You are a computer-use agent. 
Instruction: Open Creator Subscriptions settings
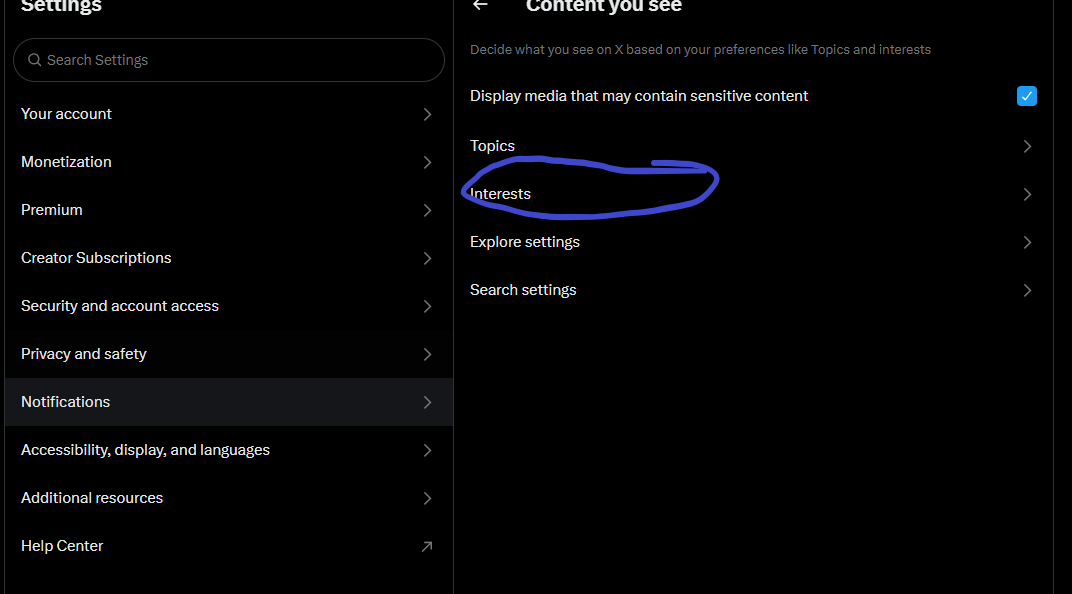228,258
